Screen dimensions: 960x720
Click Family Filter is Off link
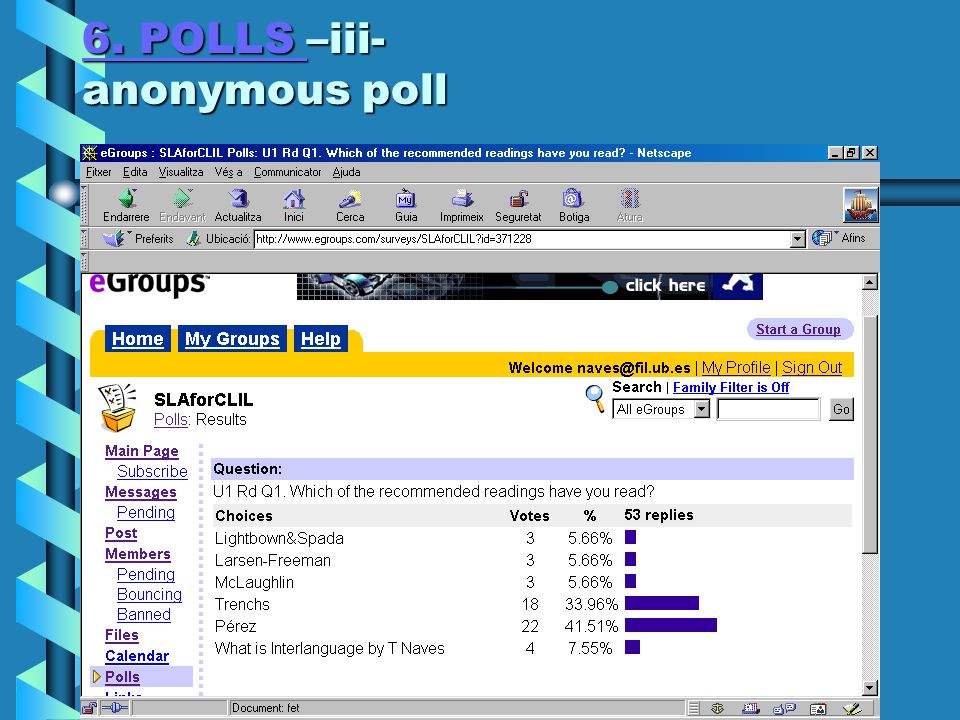click(731, 388)
